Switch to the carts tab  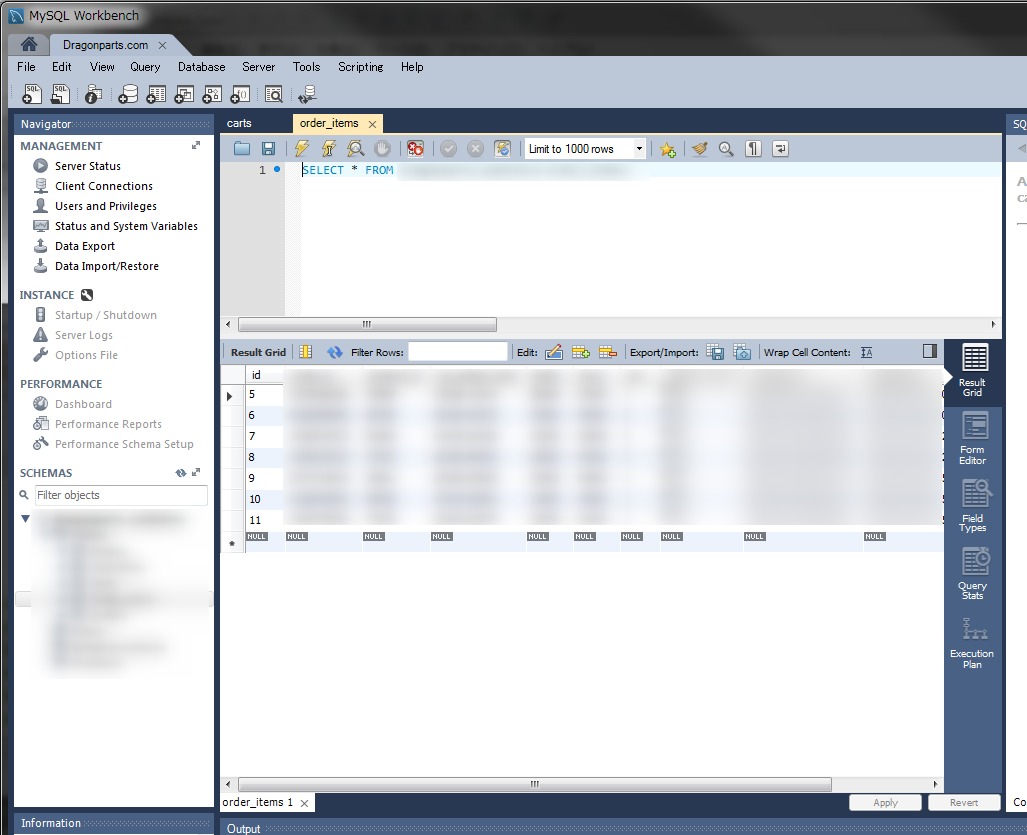239,123
